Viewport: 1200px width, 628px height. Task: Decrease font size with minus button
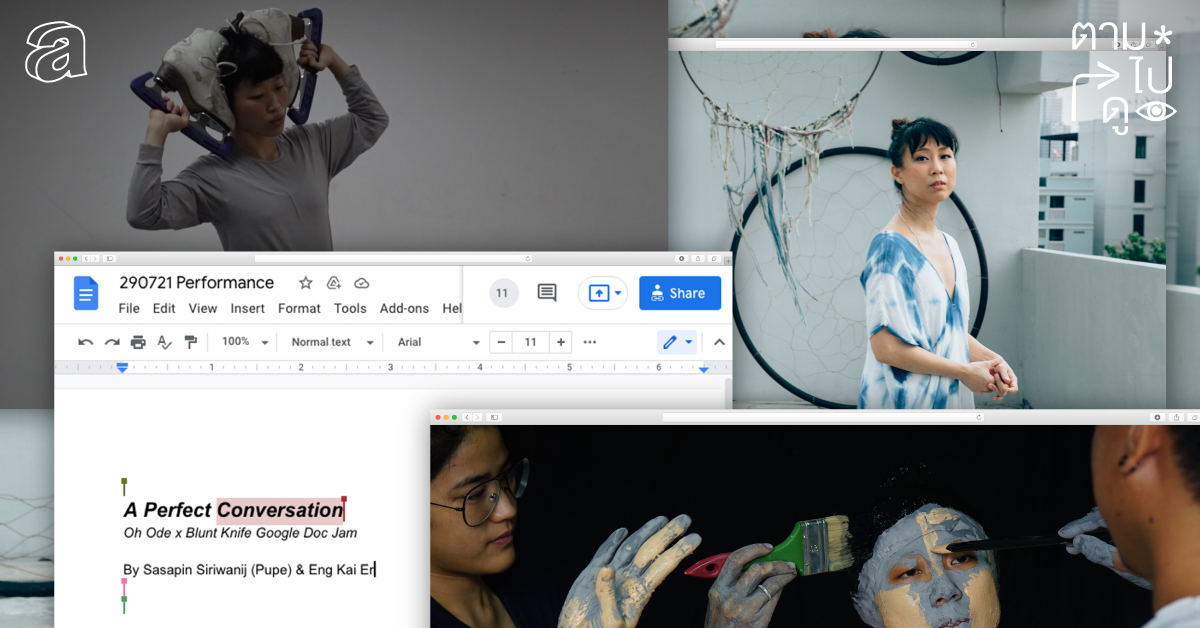click(x=501, y=342)
